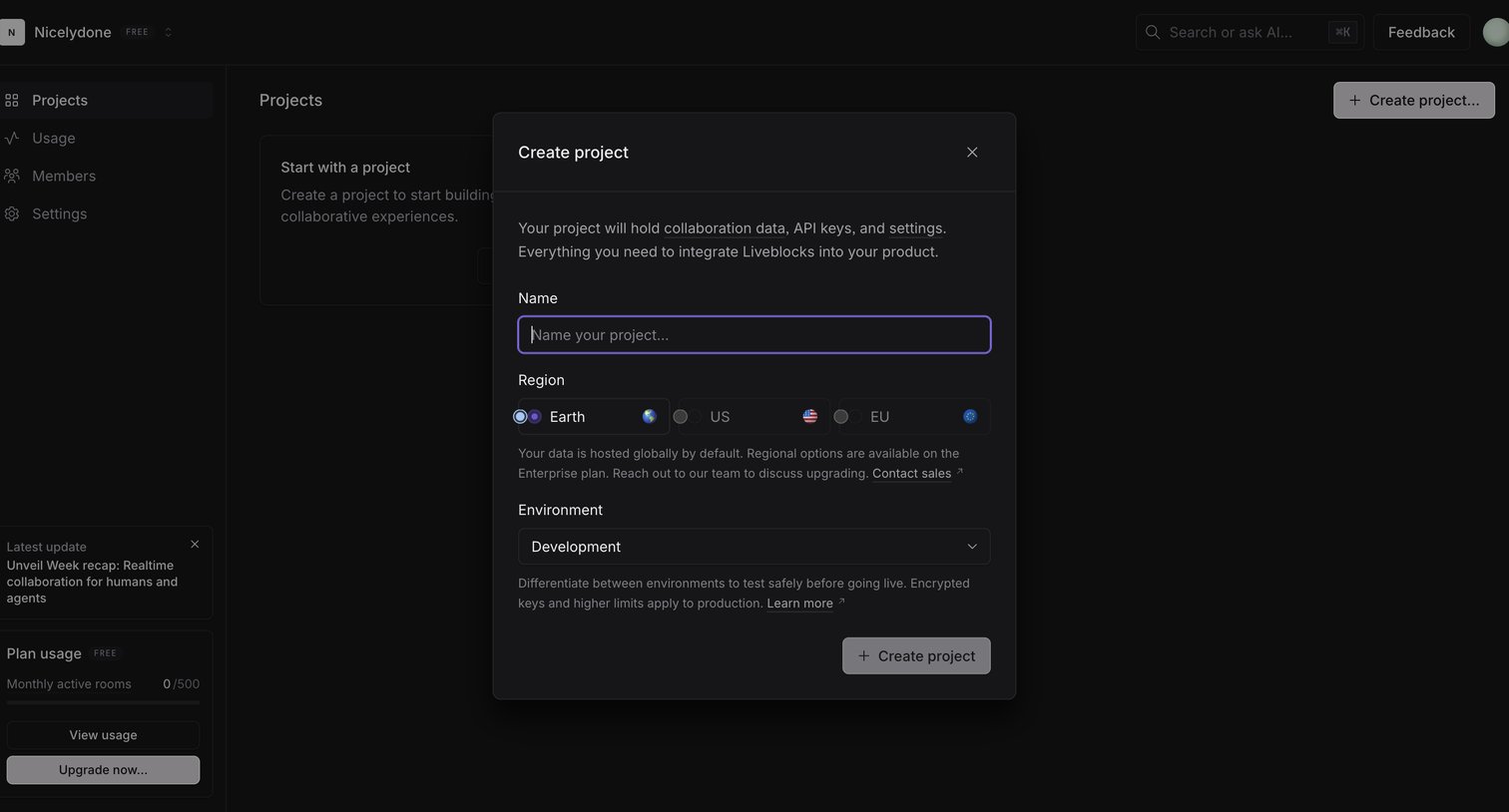Click the Environment dropdown chevron arrow
This screenshot has height=812, width=1509.
click(972, 547)
